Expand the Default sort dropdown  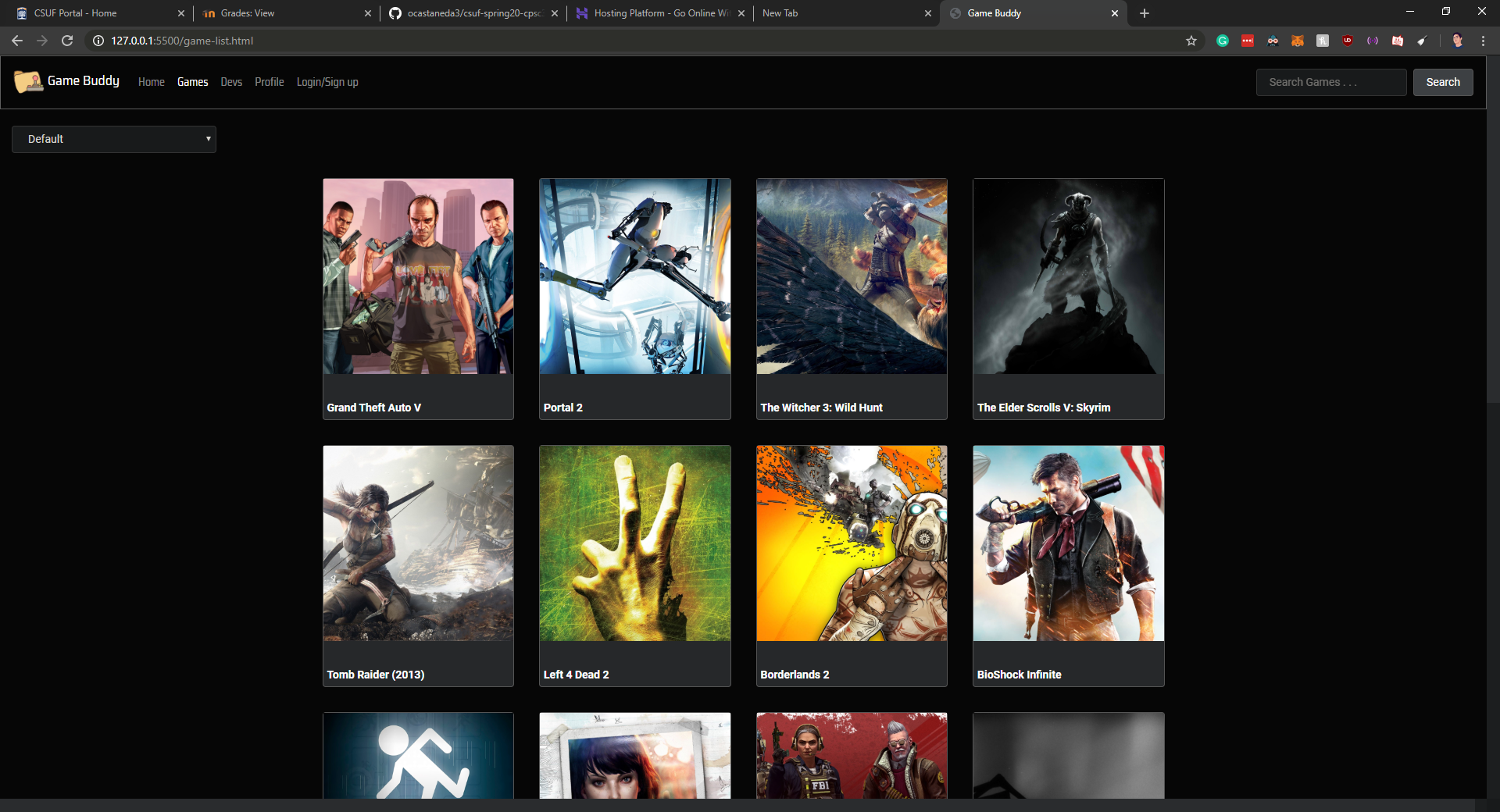point(114,139)
